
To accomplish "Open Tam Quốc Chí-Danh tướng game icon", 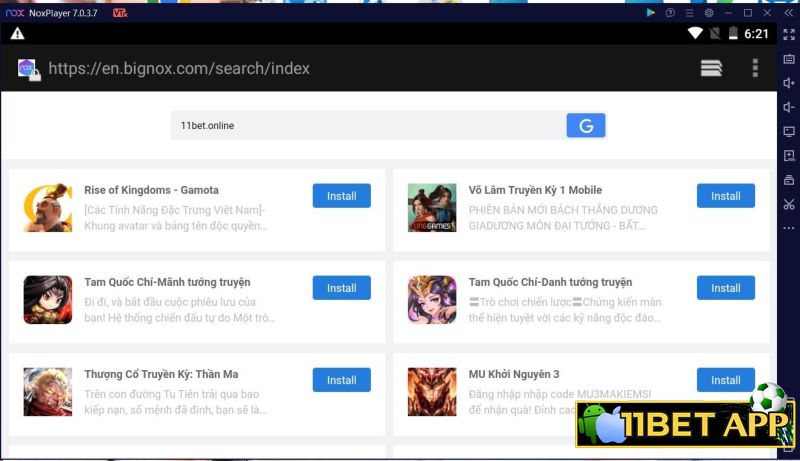I will (432, 300).
